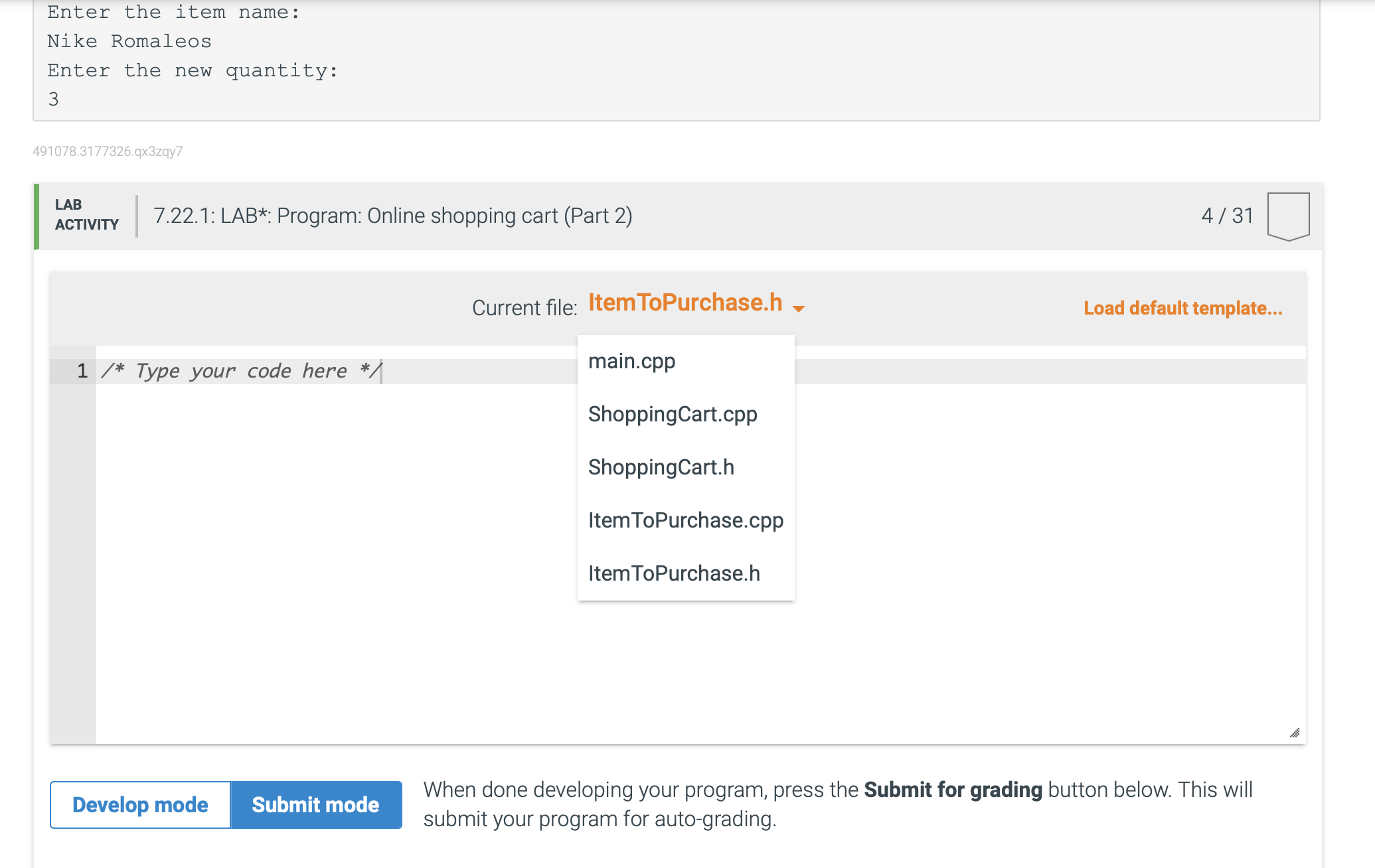Click the resize handle of the code editor
This screenshot has width=1375, height=868.
[x=1293, y=734]
